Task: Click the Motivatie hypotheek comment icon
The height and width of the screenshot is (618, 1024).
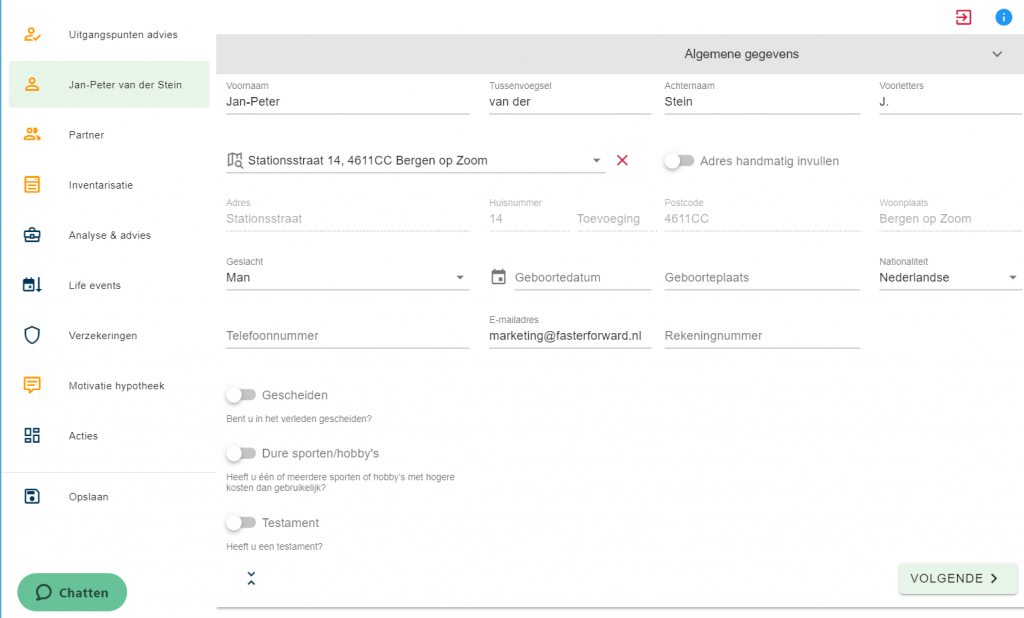Action: click(32, 385)
